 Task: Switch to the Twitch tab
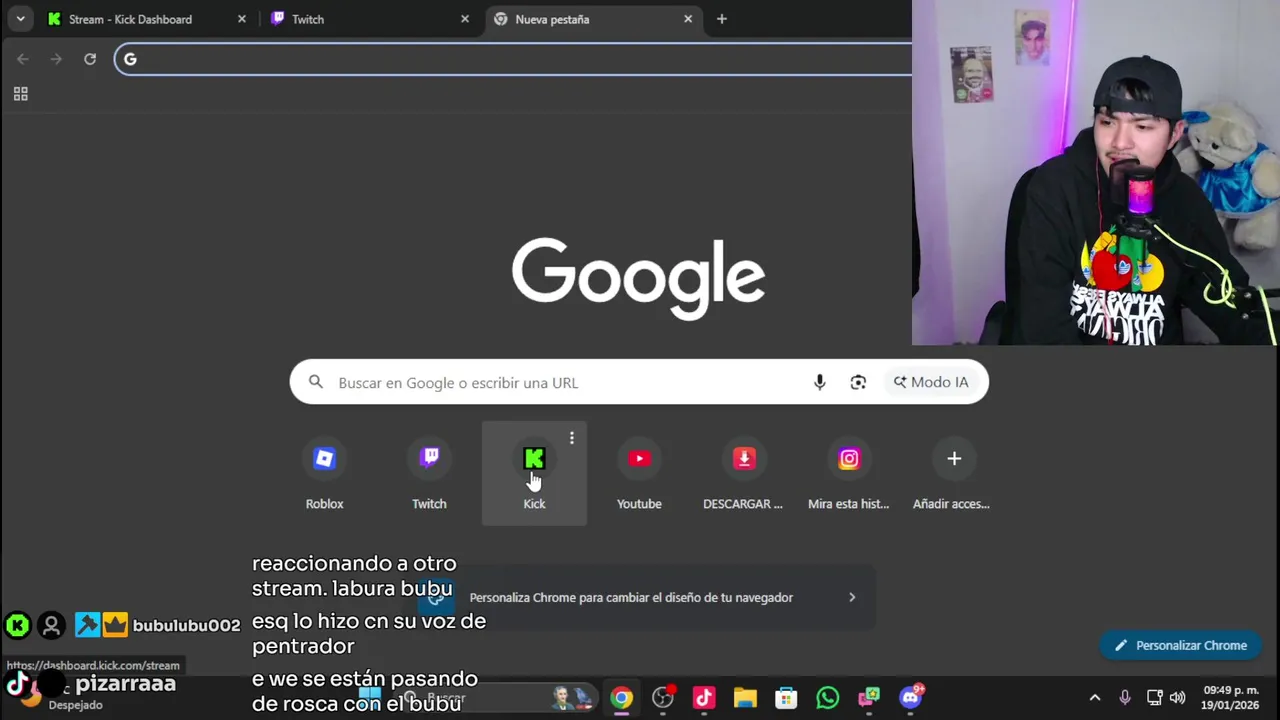click(x=370, y=19)
